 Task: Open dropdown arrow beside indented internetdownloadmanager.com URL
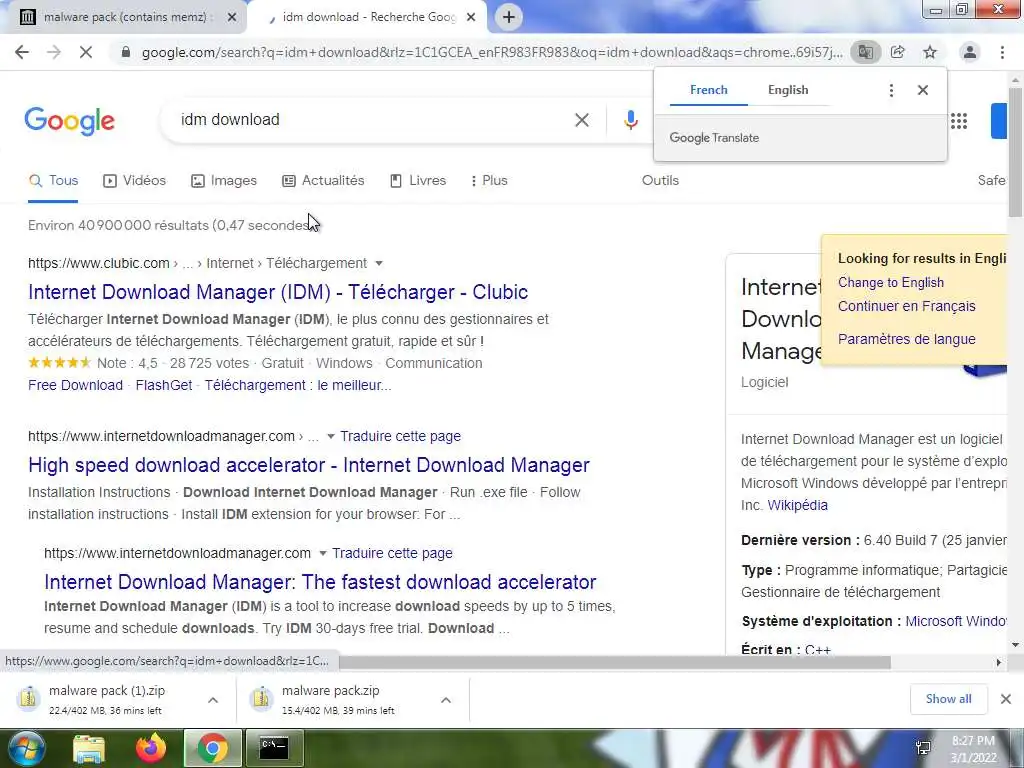pyautogui.click(x=322, y=553)
